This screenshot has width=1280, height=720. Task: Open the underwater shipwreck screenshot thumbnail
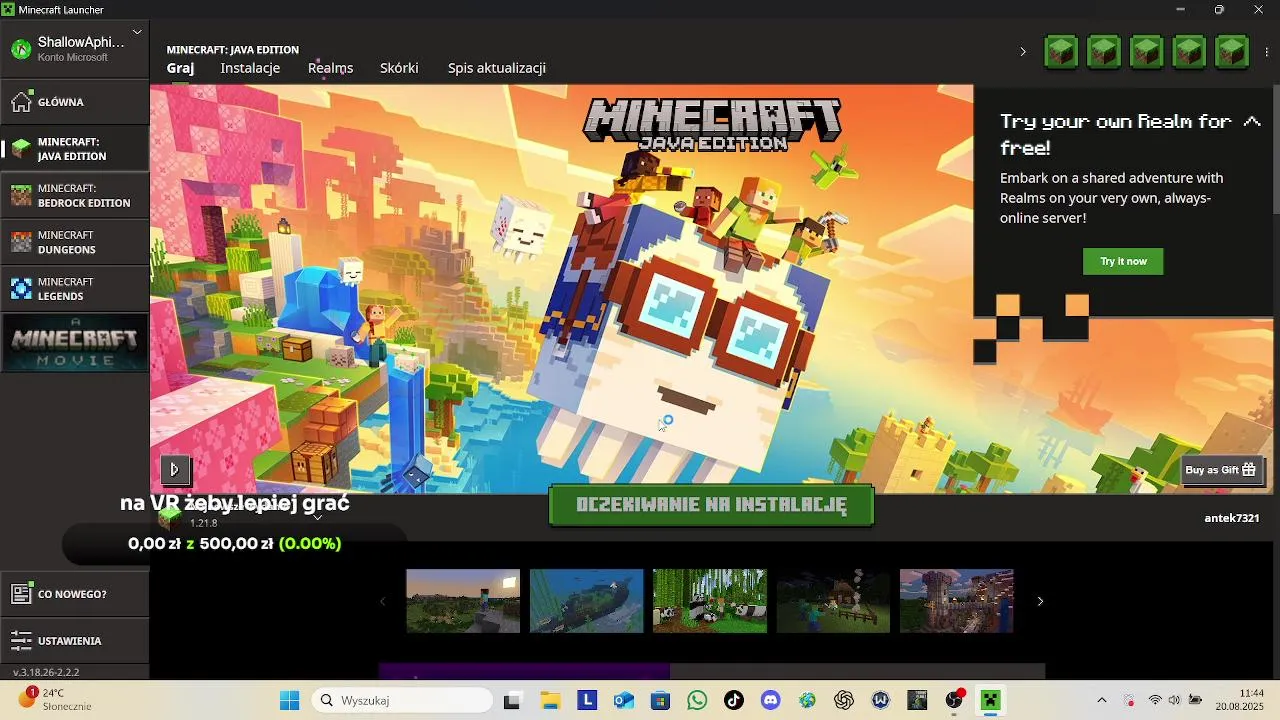586,601
